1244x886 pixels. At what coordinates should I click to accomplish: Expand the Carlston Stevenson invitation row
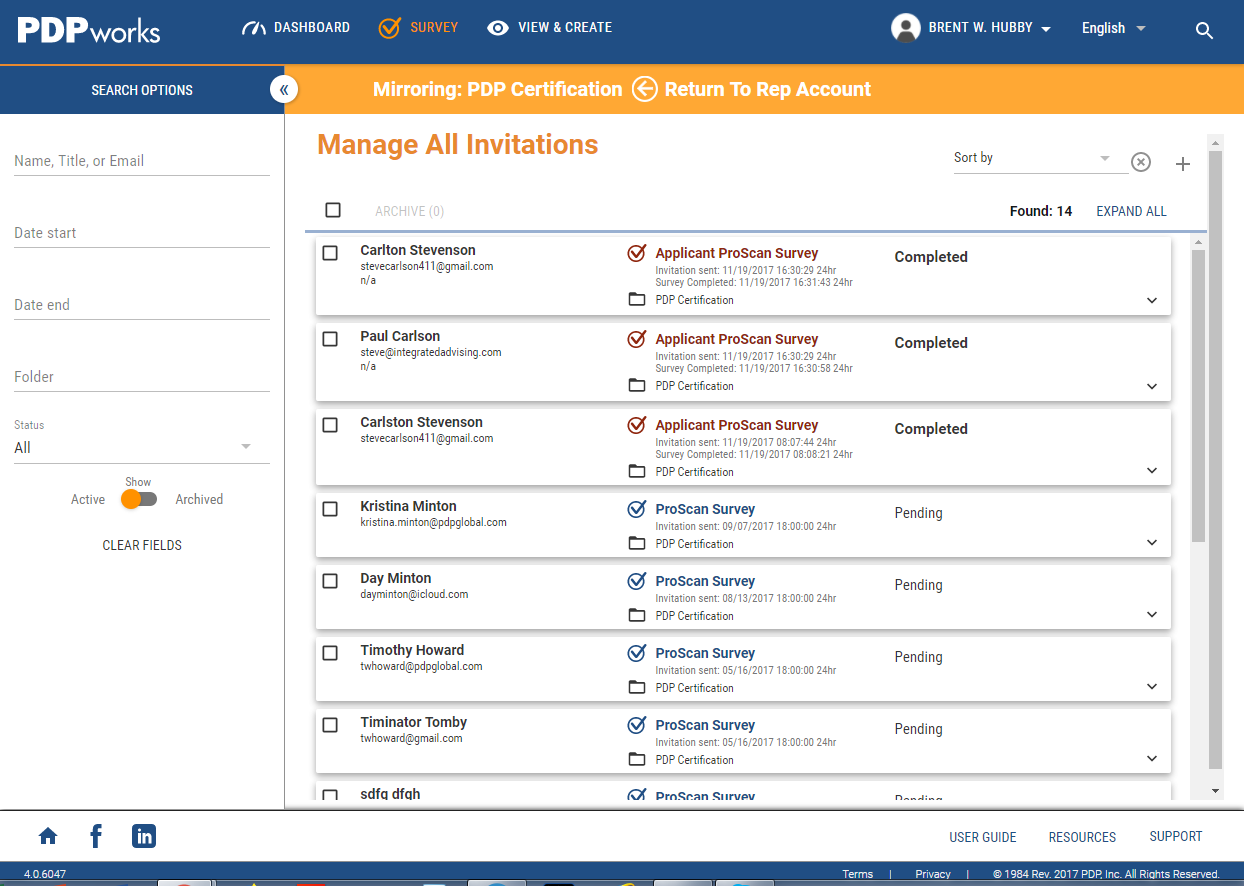1152,470
